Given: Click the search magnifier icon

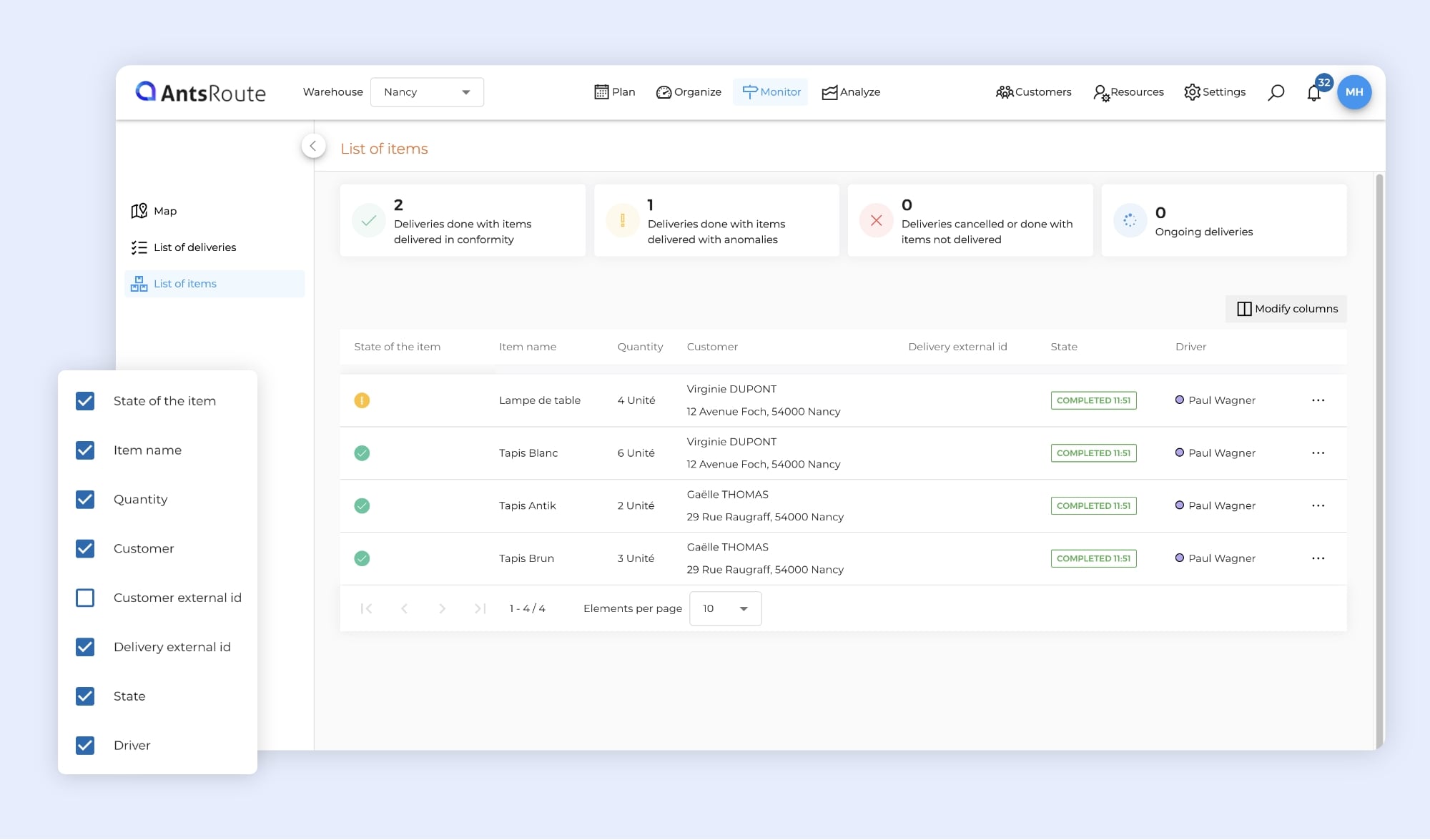Looking at the screenshot, I should 1276,92.
